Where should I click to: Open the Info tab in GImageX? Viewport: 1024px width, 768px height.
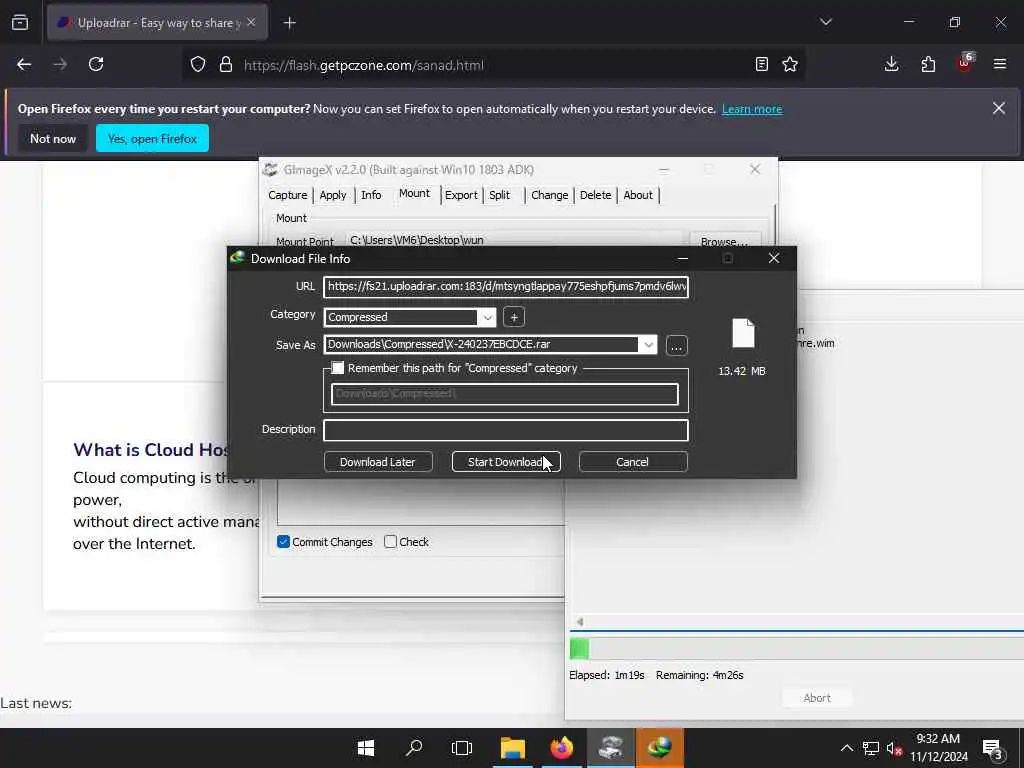click(x=371, y=195)
